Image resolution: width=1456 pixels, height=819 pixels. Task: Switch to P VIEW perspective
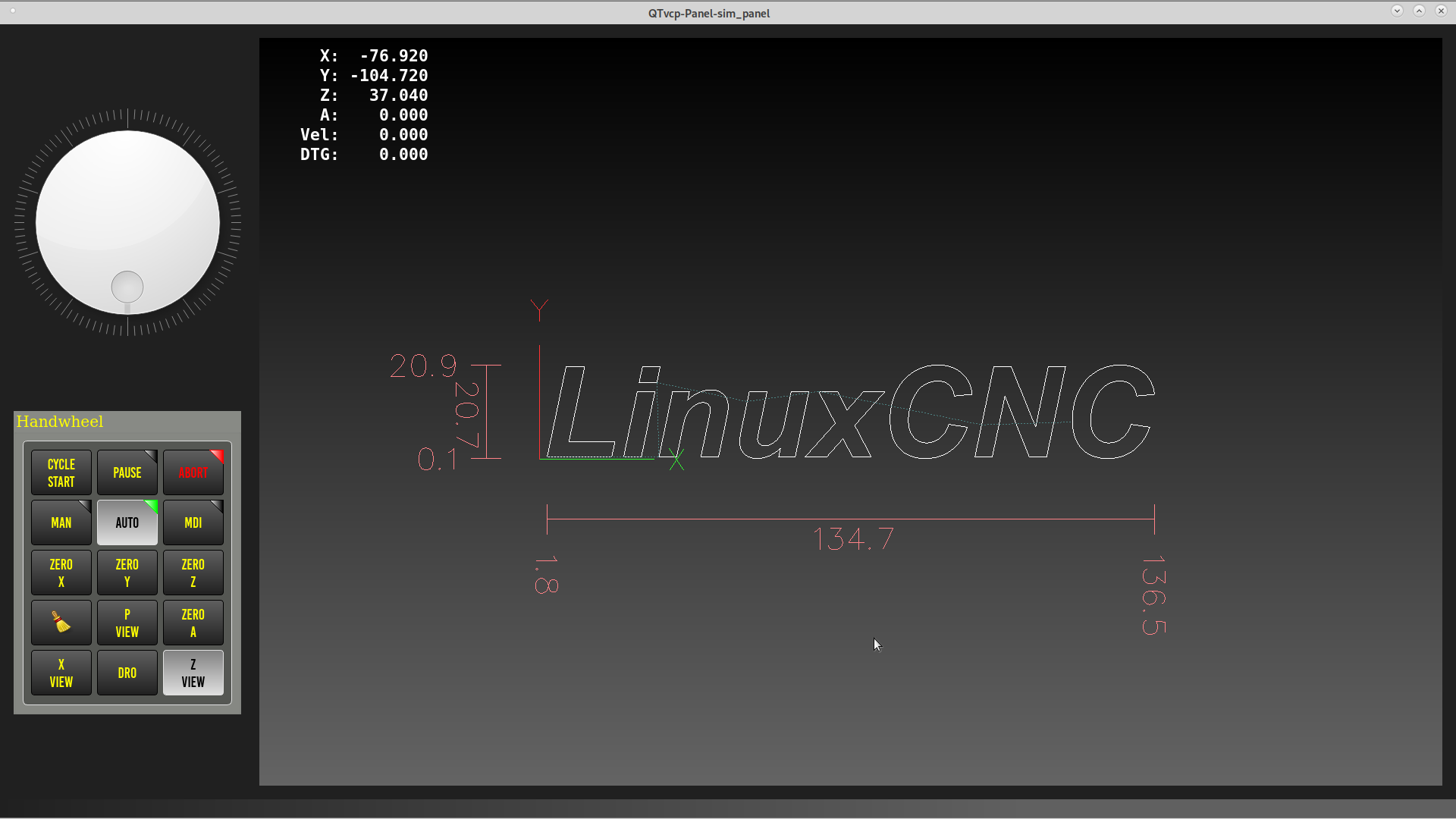(x=127, y=623)
